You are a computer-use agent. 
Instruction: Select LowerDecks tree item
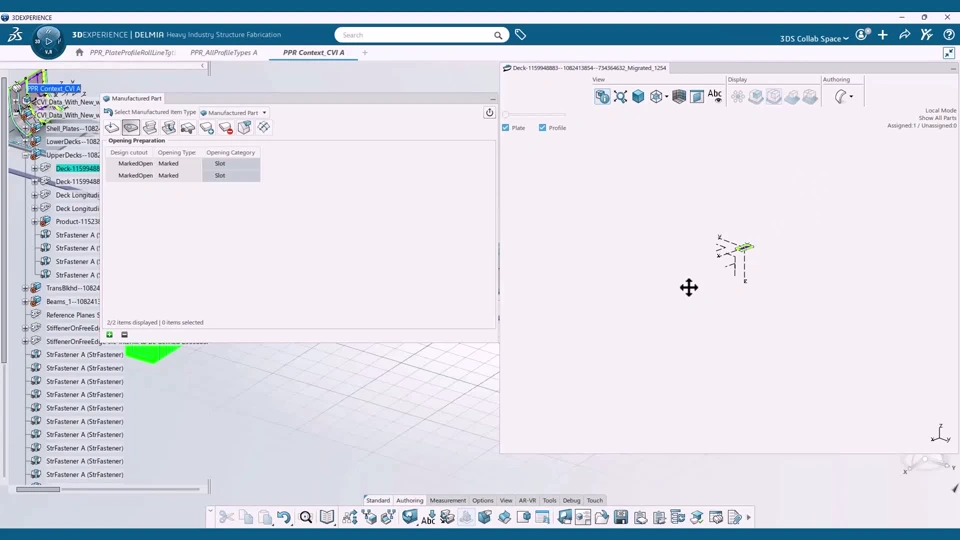tap(72, 142)
